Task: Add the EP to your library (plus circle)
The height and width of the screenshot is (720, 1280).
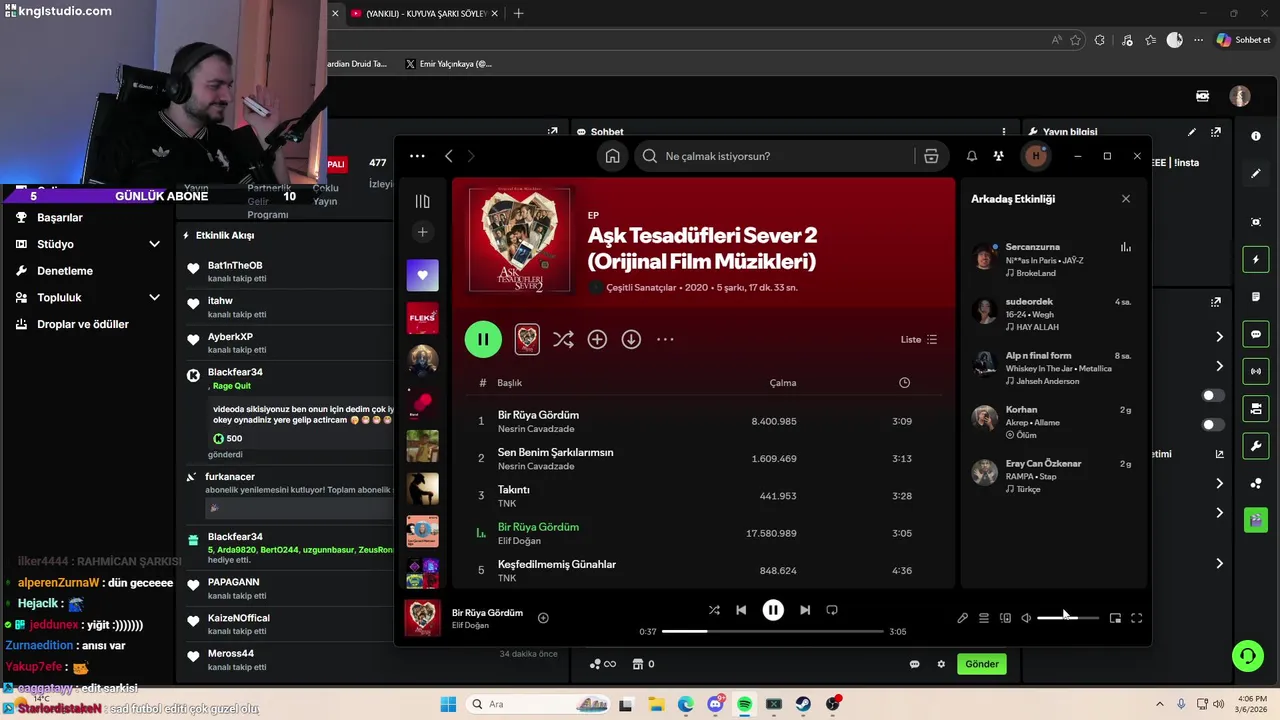Action: point(597,340)
